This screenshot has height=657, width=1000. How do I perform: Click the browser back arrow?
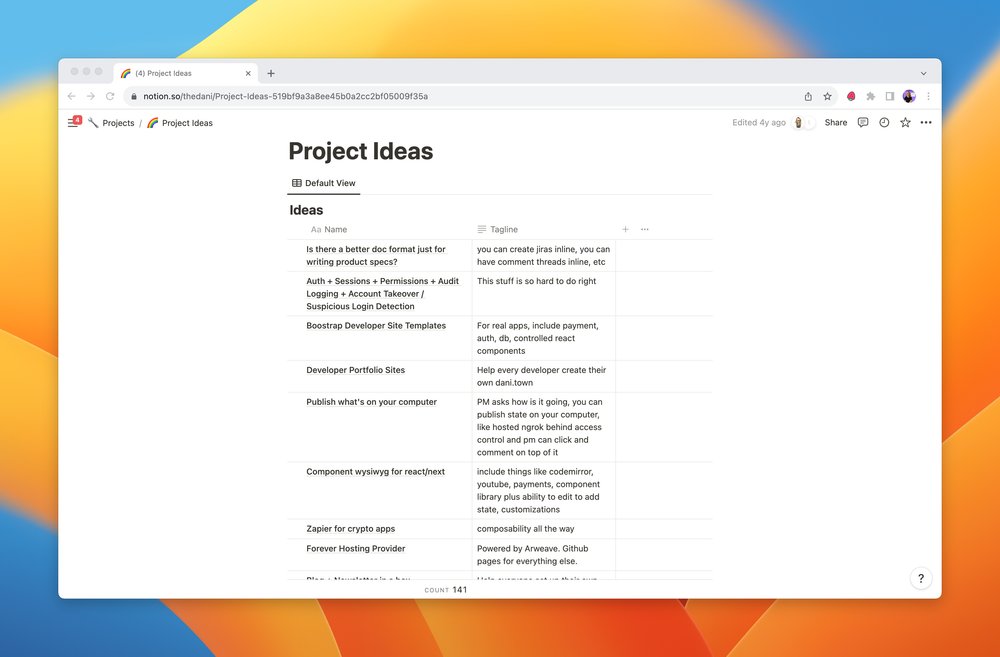coord(71,96)
